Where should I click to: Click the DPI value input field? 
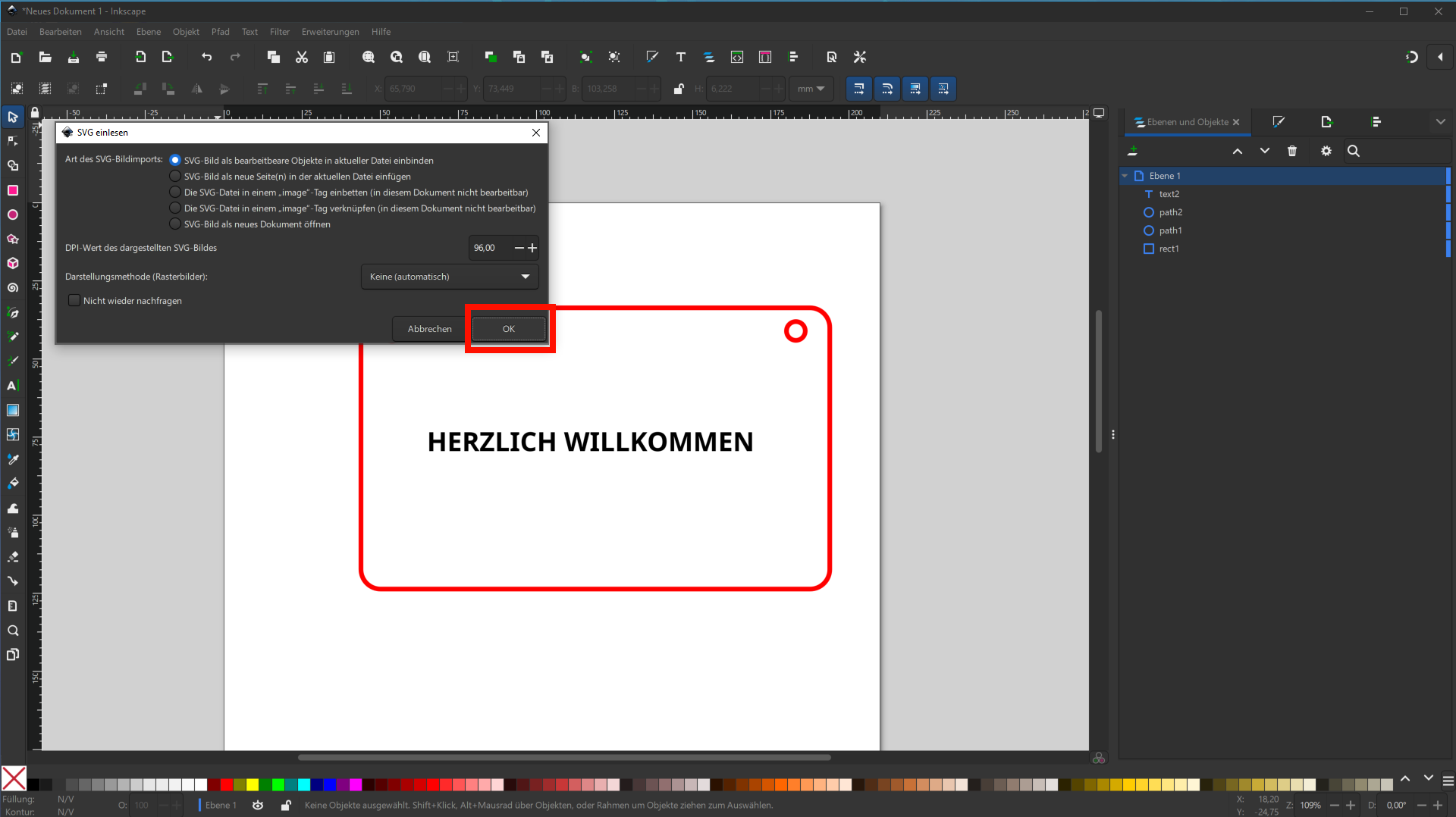tap(491, 248)
